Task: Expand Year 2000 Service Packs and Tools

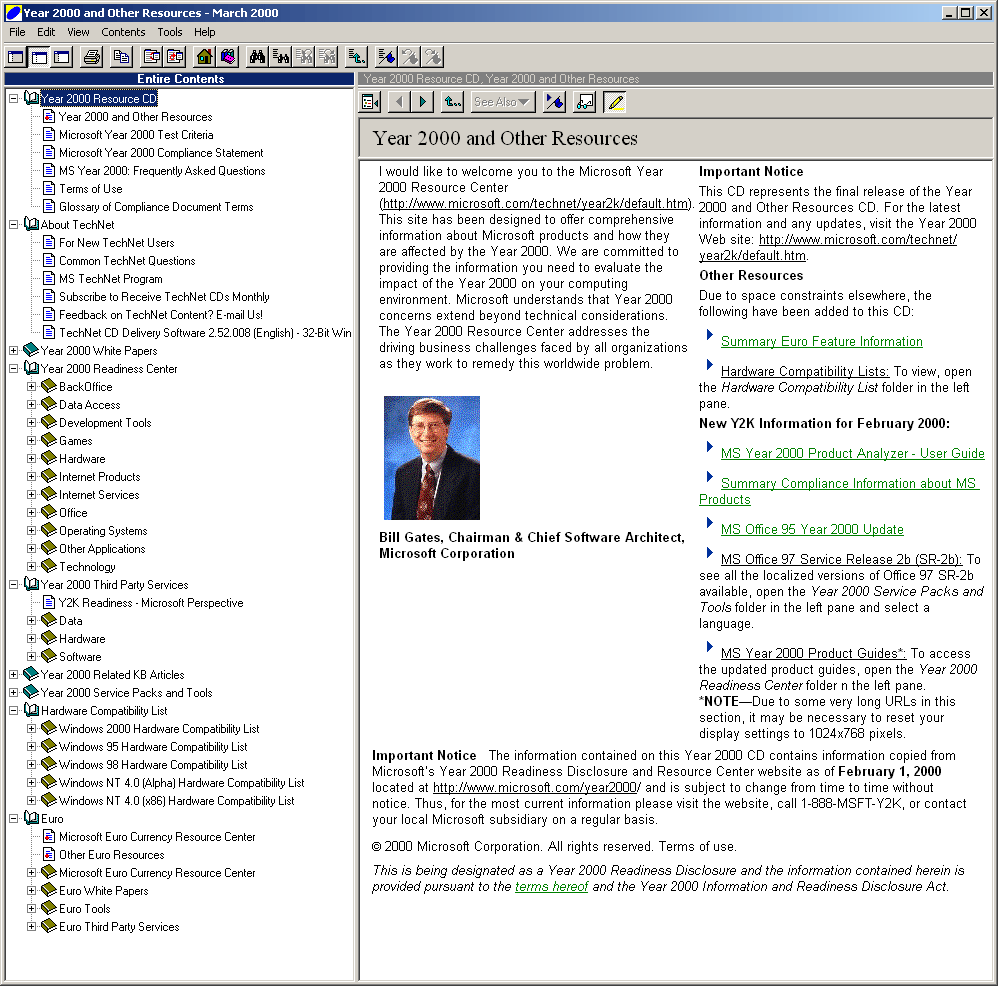Action: click(x=13, y=693)
